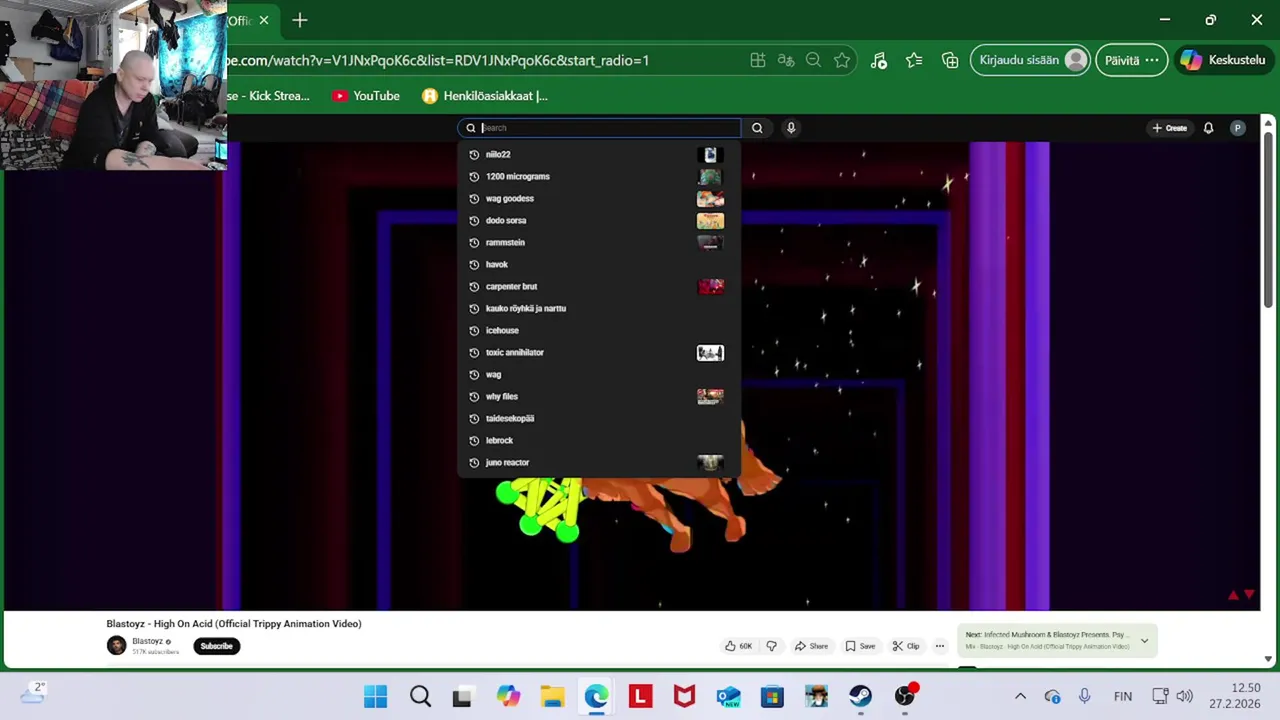Click the address bar URL
The image size is (1280, 720).
point(439,61)
